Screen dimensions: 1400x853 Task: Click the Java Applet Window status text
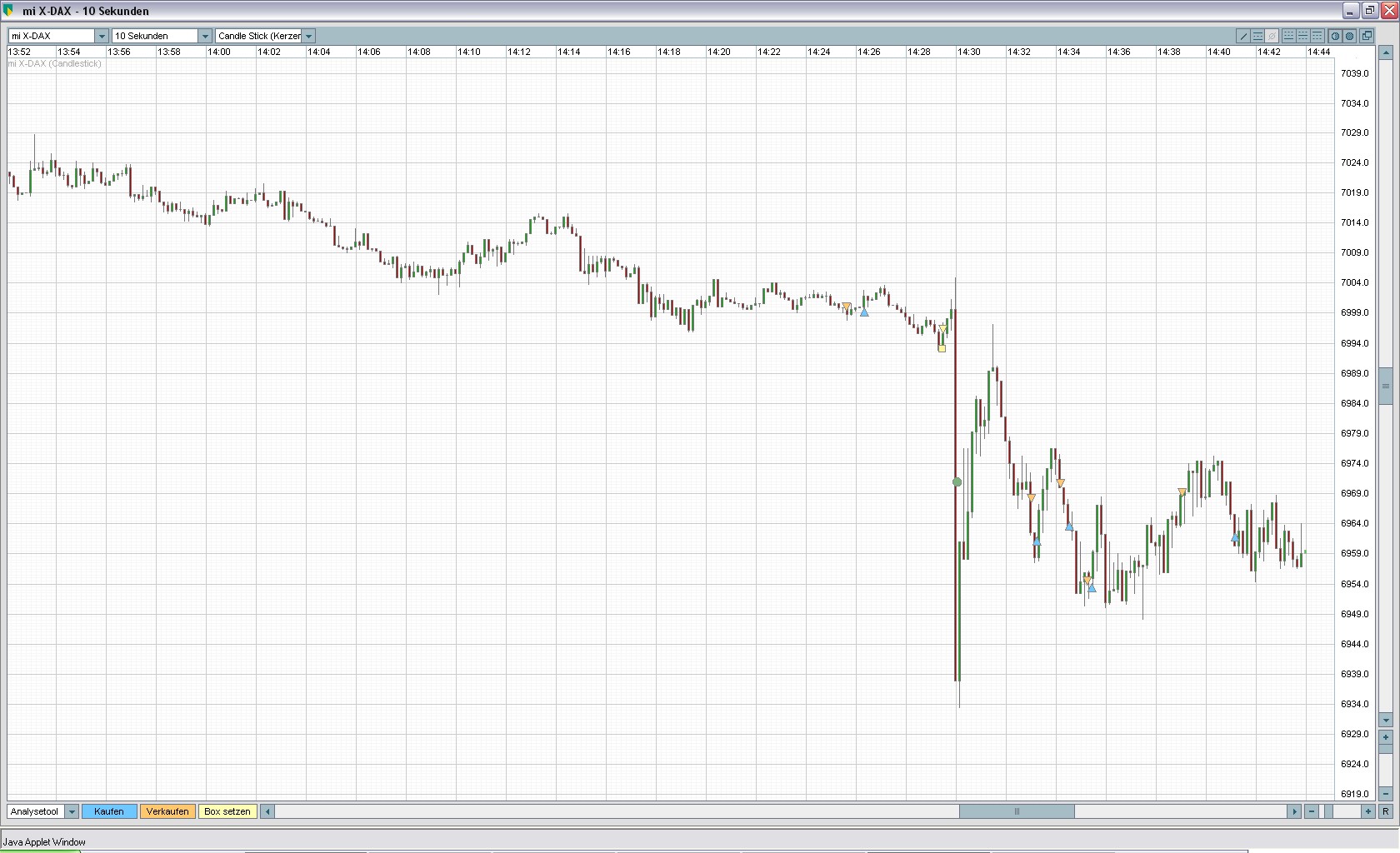pos(44,842)
